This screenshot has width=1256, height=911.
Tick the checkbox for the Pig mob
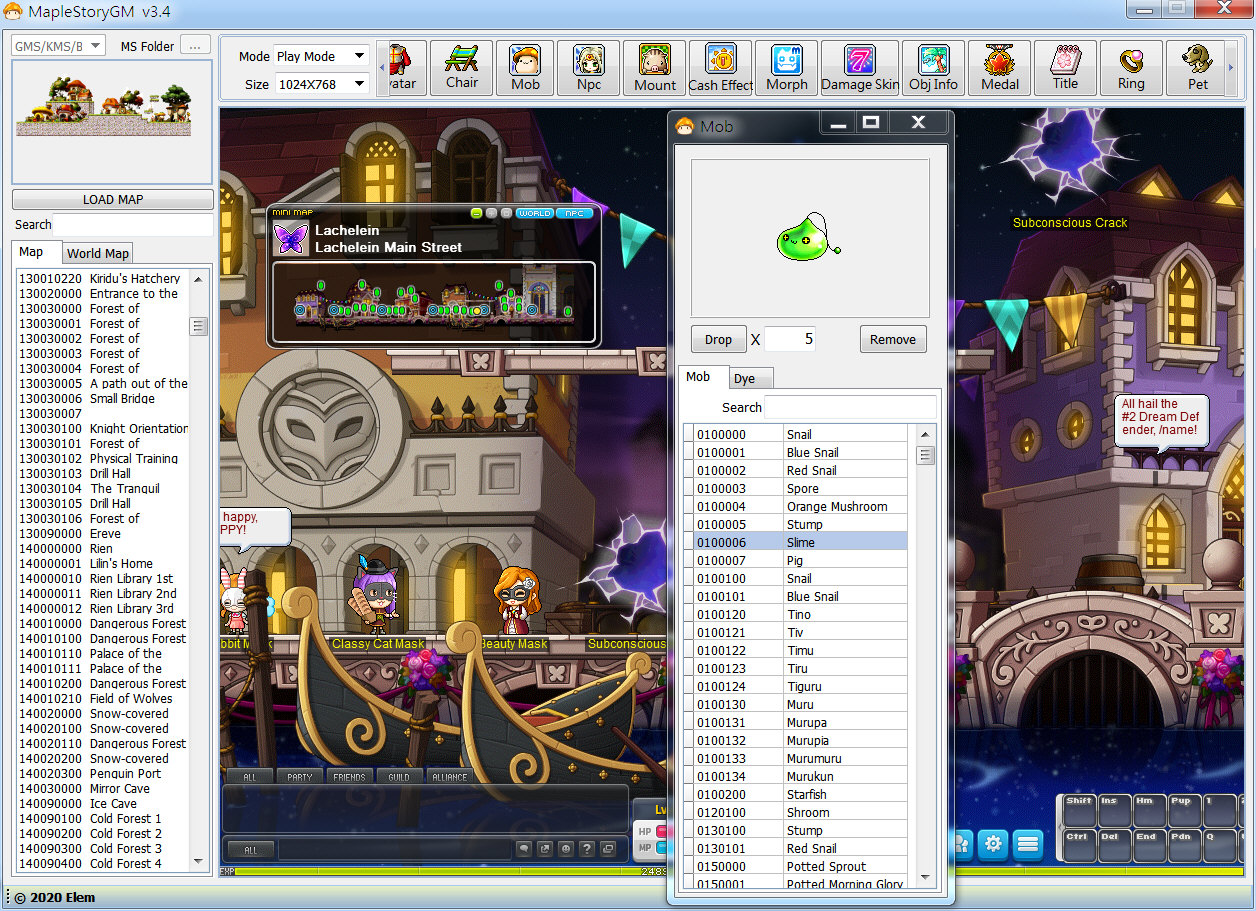point(688,560)
